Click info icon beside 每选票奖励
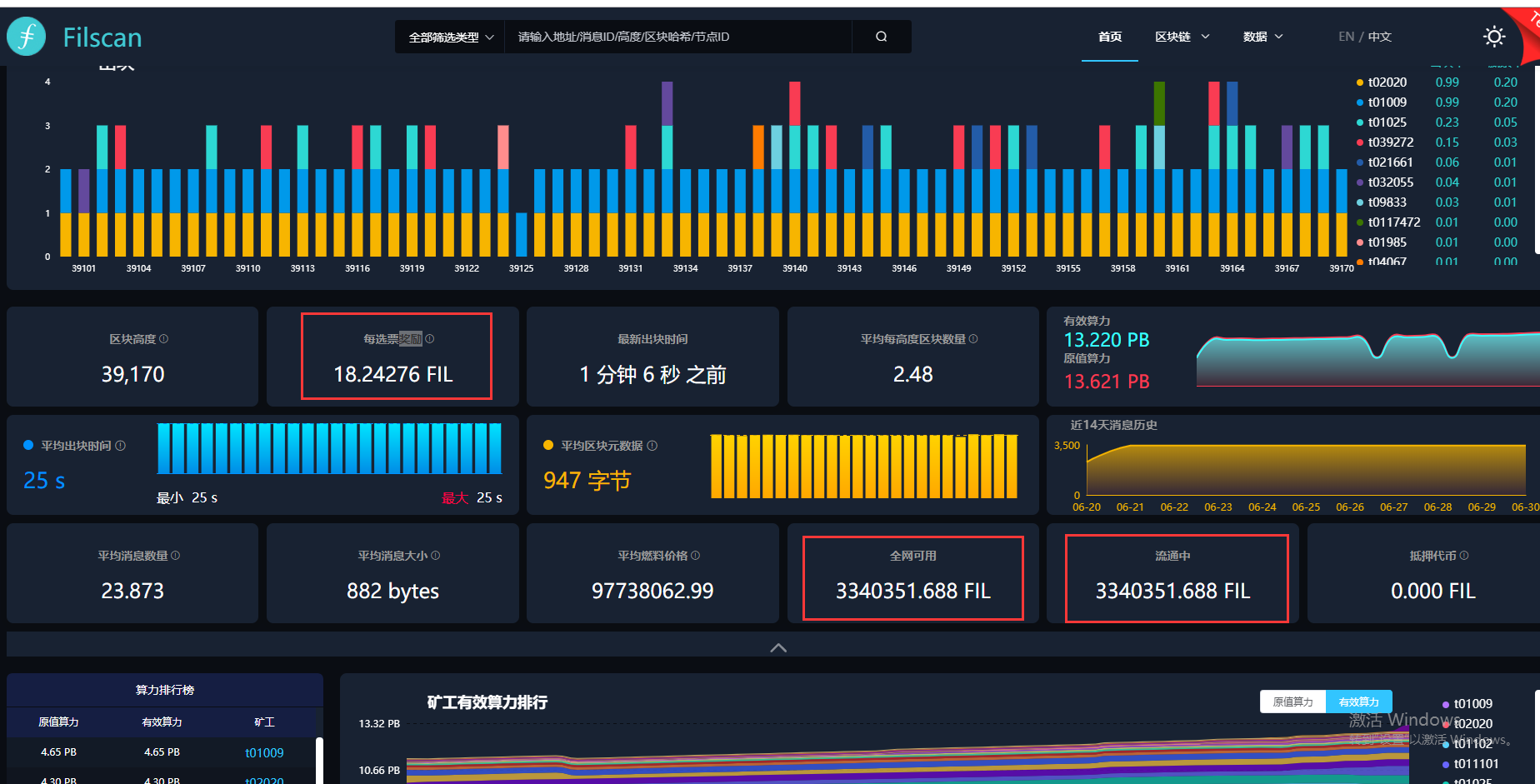The width and height of the screenshot is (1540, 784). pyautogui.click(x=430, y=339)
